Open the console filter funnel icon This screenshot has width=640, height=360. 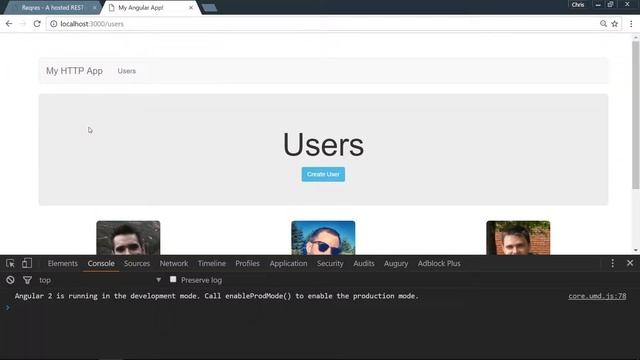27,280
